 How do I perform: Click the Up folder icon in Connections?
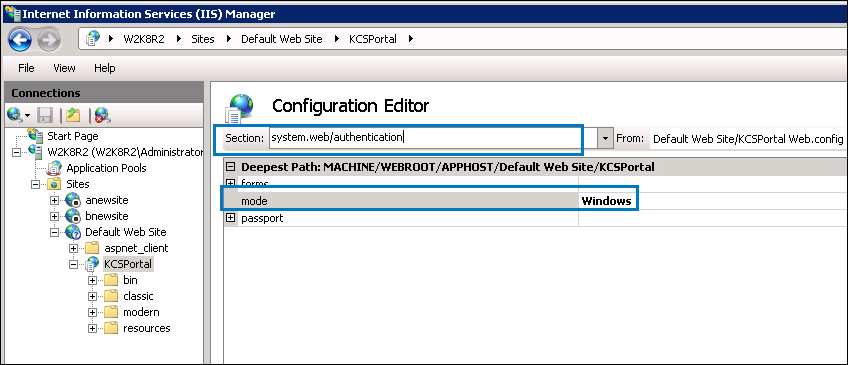(72, 115)
